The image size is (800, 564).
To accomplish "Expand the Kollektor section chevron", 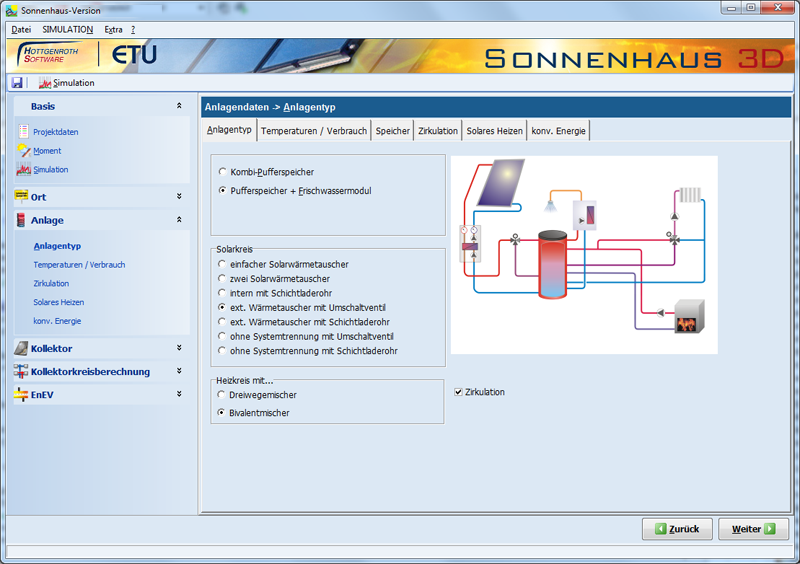I will (x=179, y=348).
